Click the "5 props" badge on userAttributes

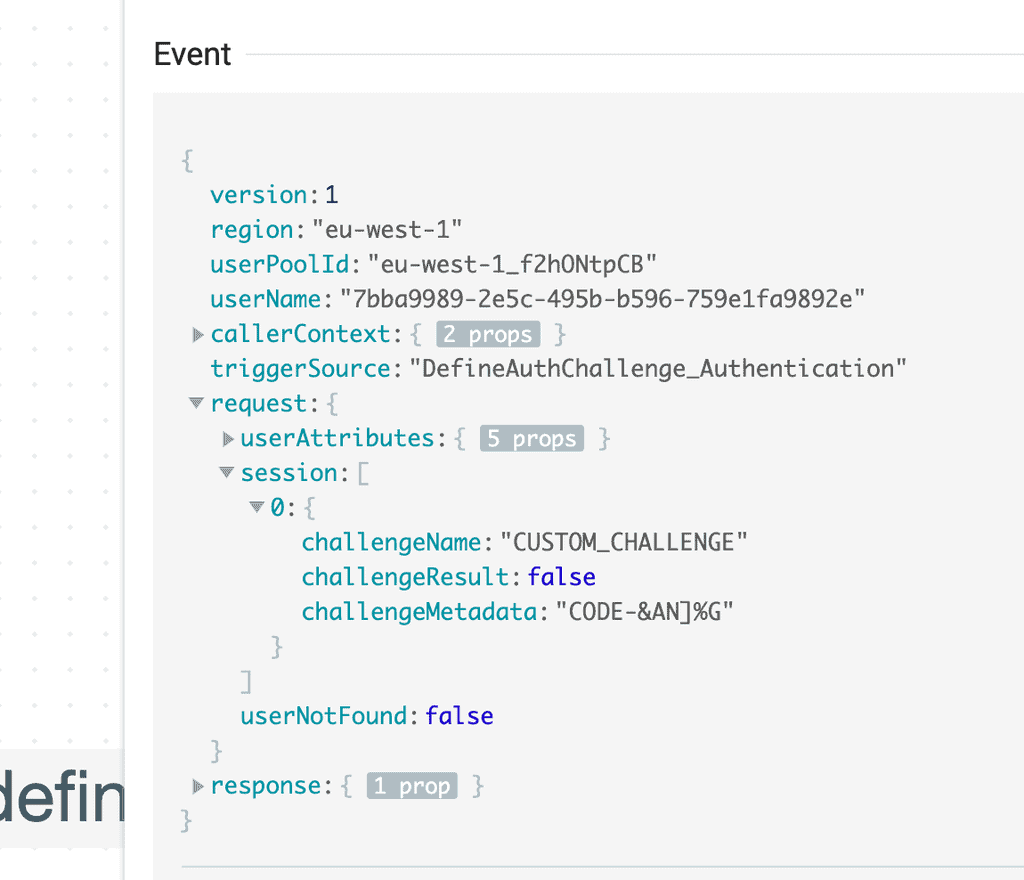pyautogui.click(x=531, y=439)
